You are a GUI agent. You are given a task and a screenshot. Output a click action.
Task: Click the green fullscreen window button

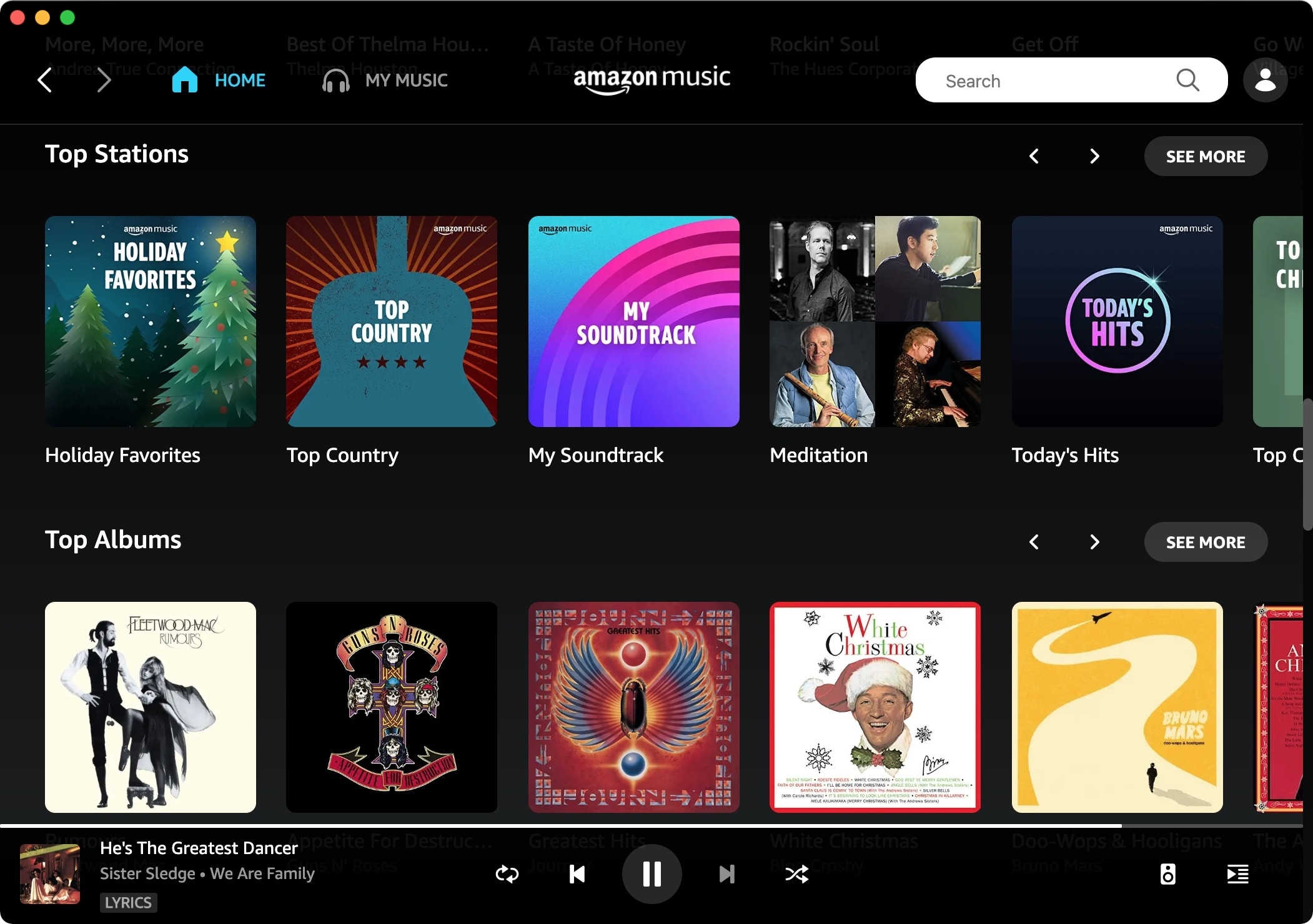click(x=67, y=17)
